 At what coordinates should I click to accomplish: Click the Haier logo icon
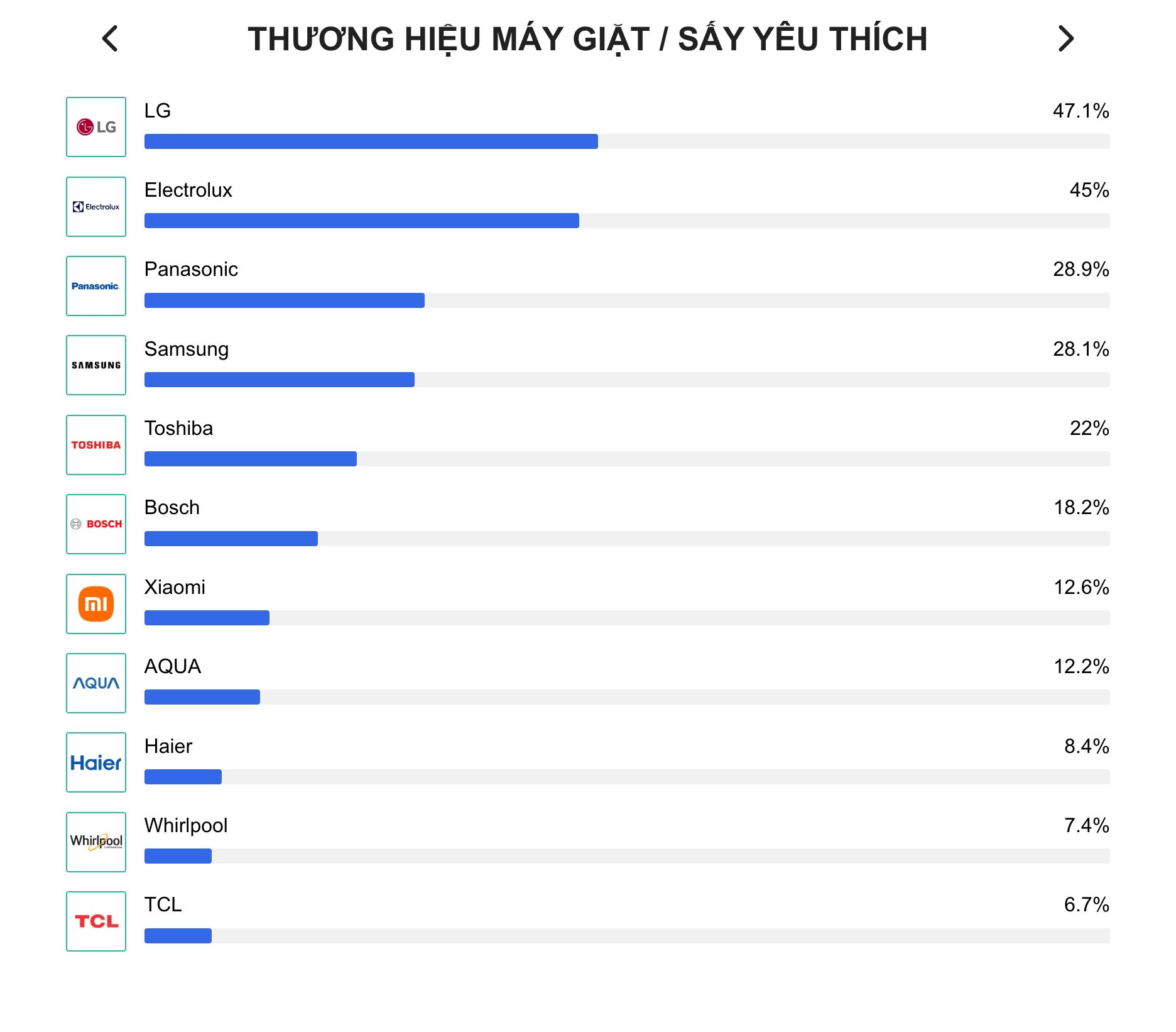[x=95, y=762]
